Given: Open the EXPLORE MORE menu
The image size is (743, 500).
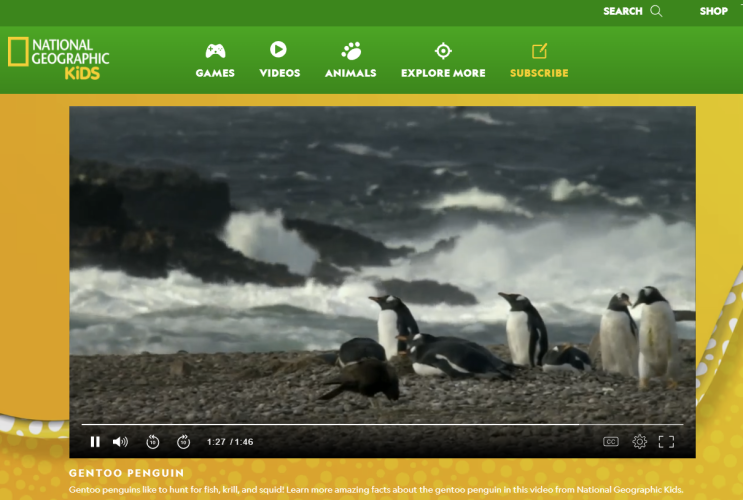Looking at the screenshot, I should point(443,73).
